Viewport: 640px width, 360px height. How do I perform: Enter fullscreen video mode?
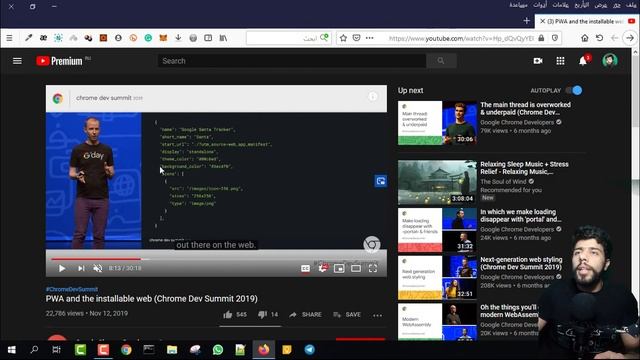pos(373,268)
